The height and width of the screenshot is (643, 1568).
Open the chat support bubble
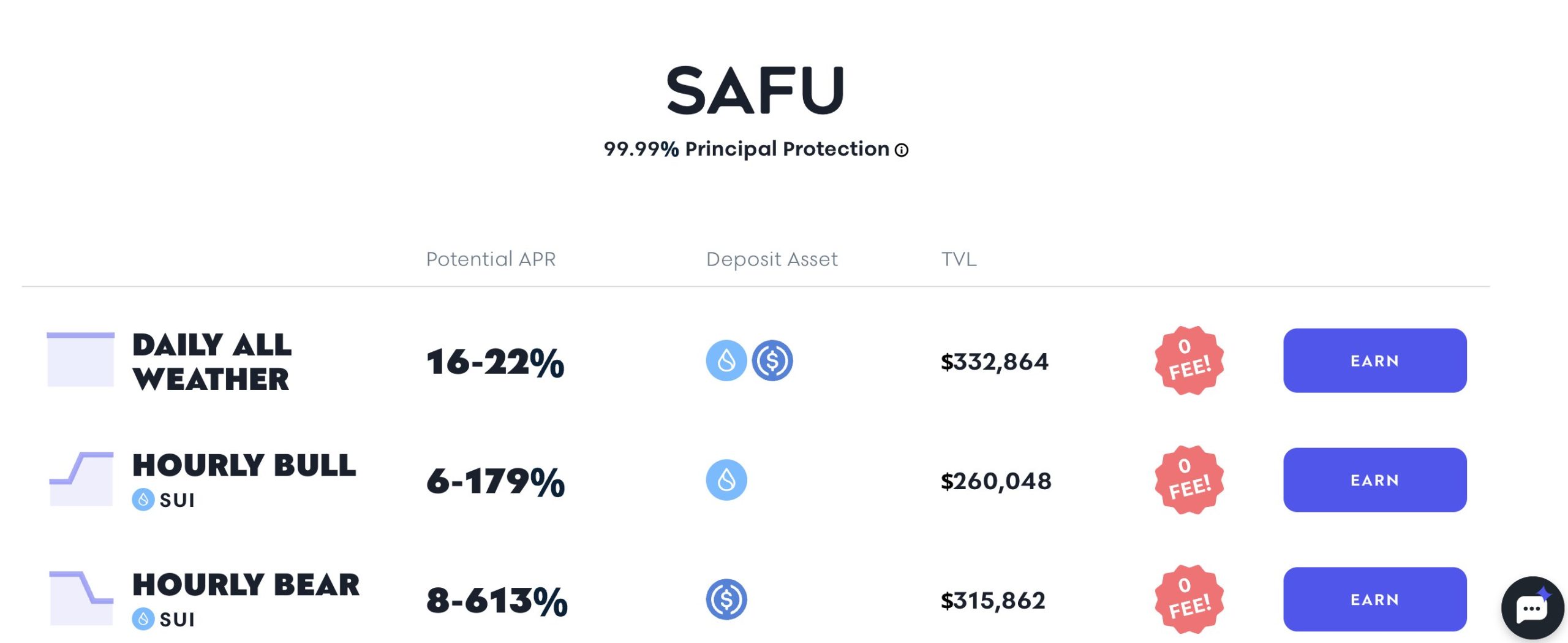[1532, 608]
